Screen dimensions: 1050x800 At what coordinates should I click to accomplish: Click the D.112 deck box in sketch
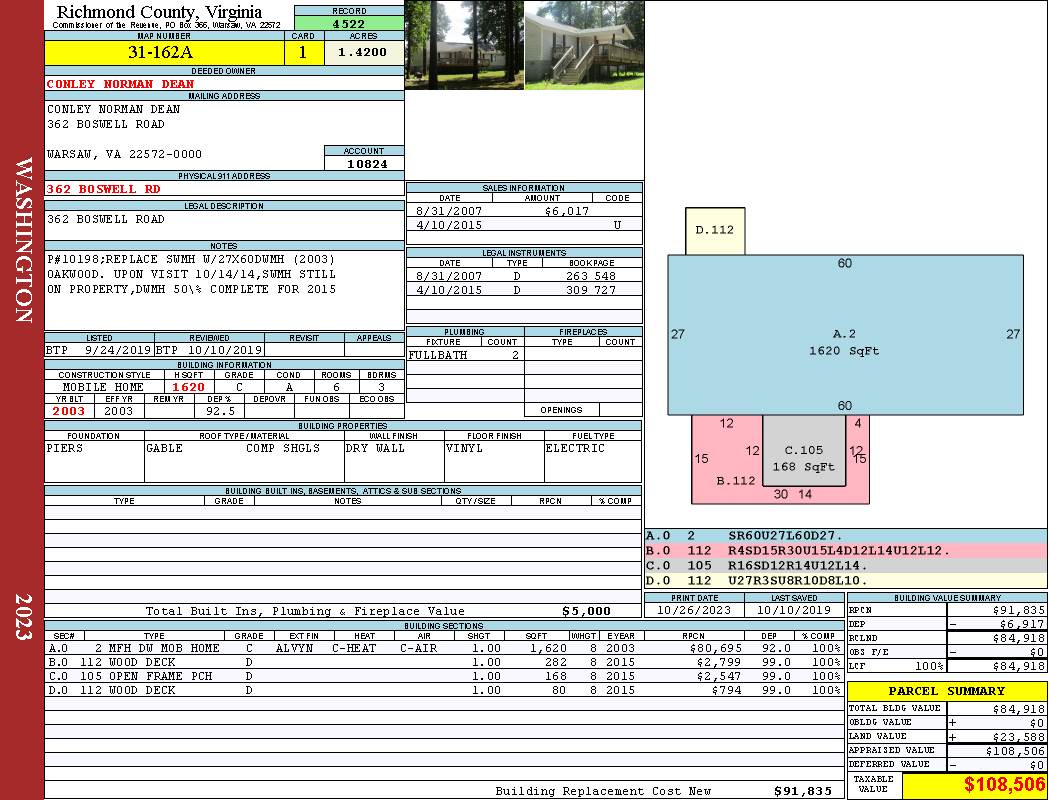[x=714, y=230]
